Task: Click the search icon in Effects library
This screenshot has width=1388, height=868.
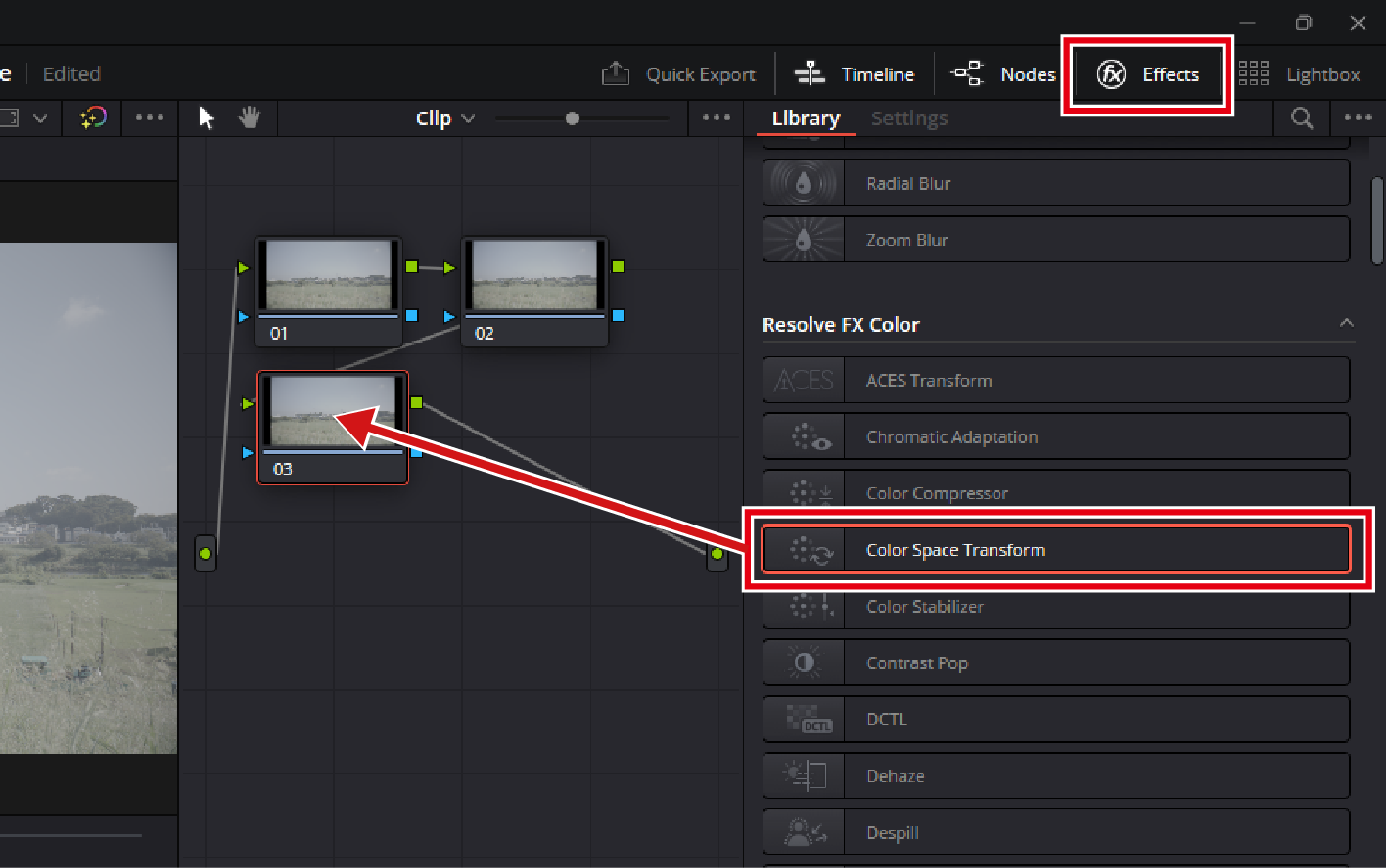Action: tap(1302, 118)
